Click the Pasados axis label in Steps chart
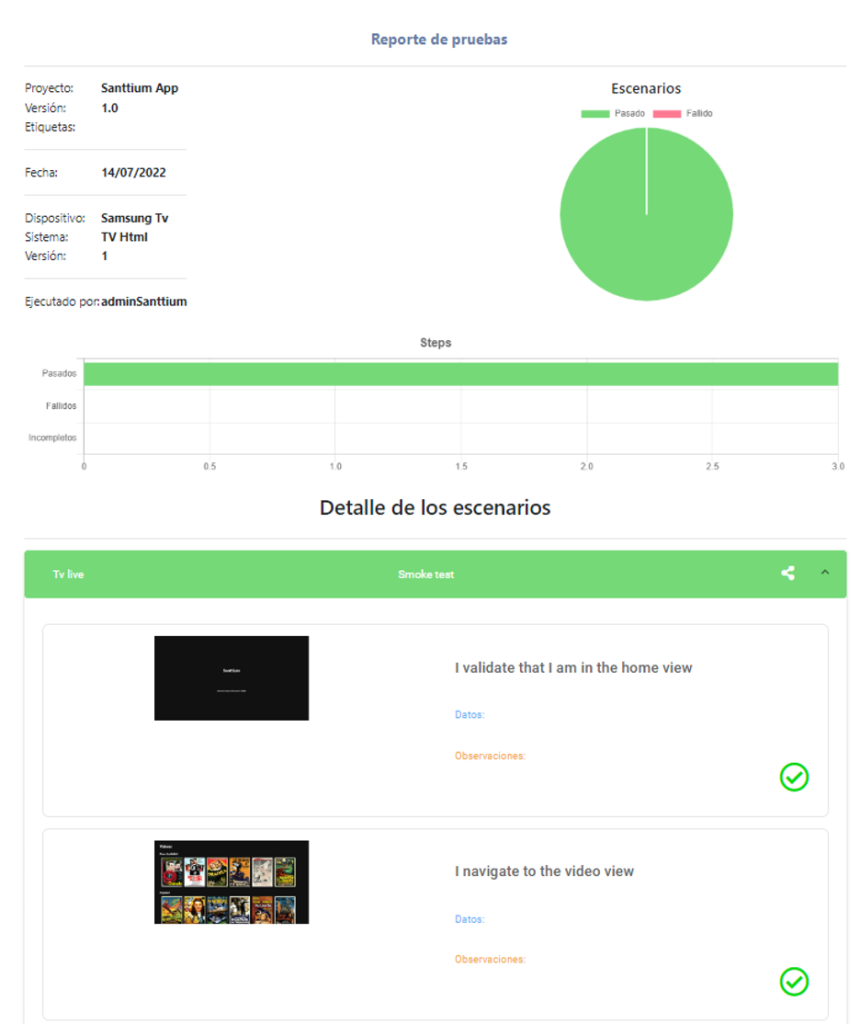860x1024 pixels. (x=59, y=374)
